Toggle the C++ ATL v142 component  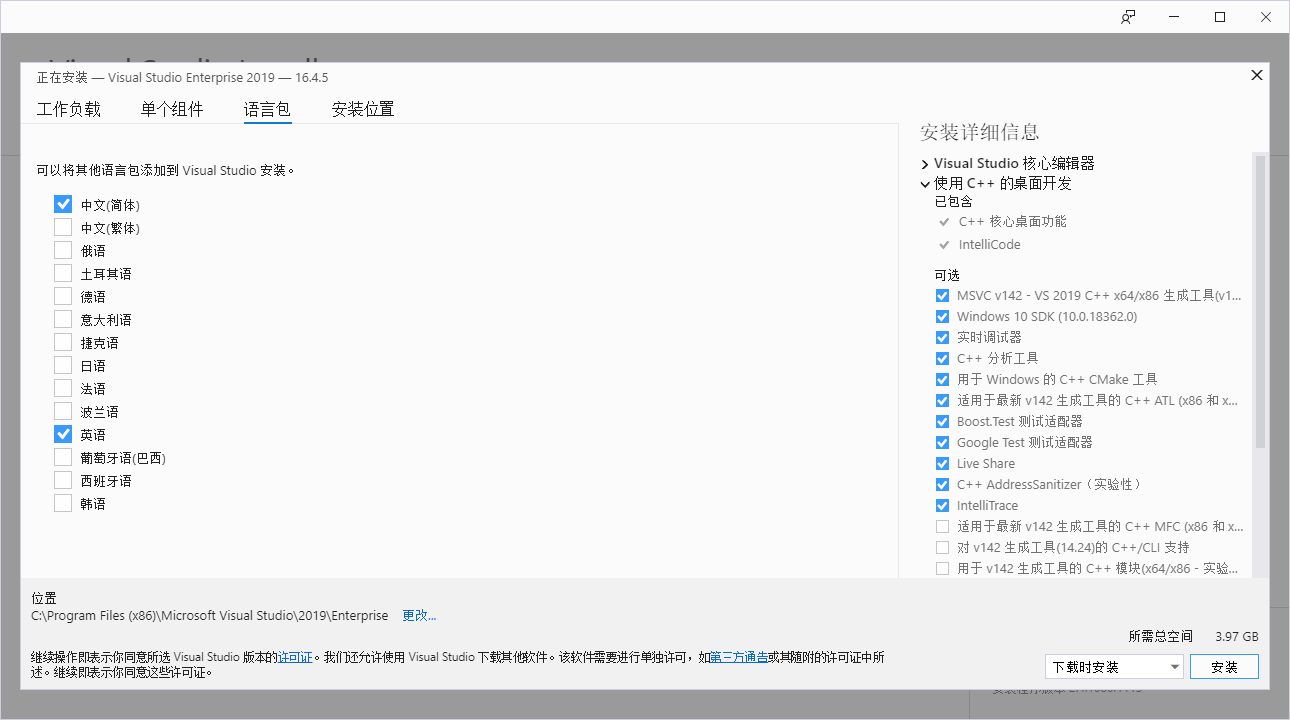942,401
